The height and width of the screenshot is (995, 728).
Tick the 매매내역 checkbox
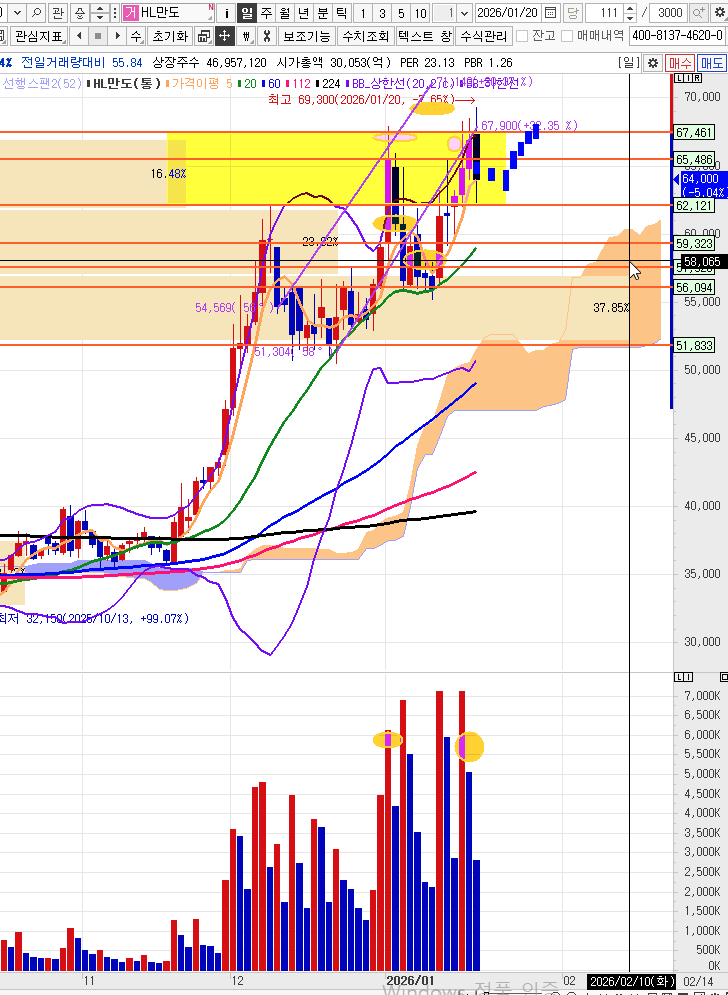(567, 36)
